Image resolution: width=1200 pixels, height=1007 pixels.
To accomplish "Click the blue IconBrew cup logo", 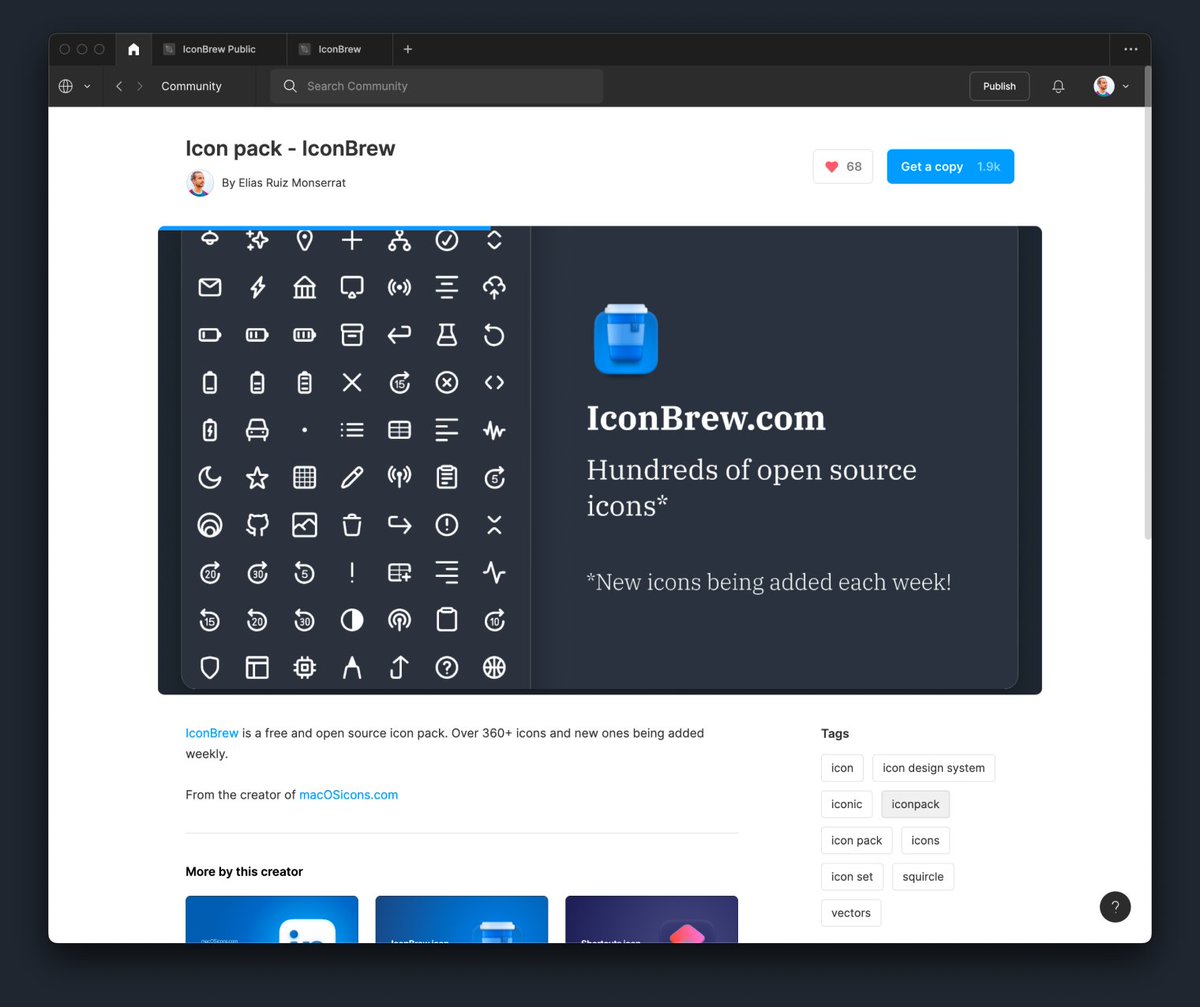I will 626,338.
